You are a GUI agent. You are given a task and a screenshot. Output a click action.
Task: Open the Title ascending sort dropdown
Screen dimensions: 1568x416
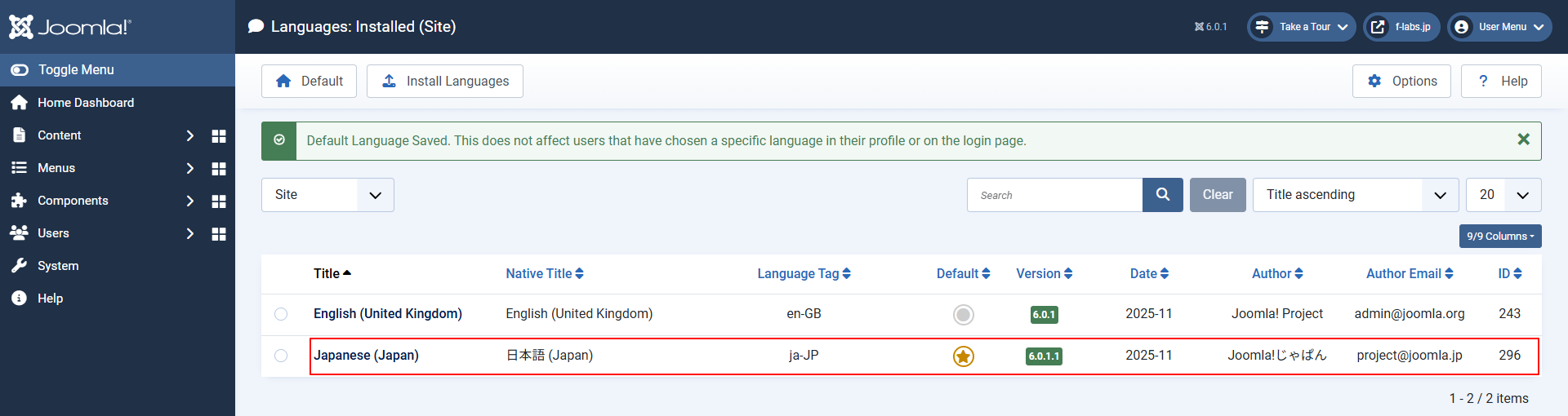click(1355, 195)
